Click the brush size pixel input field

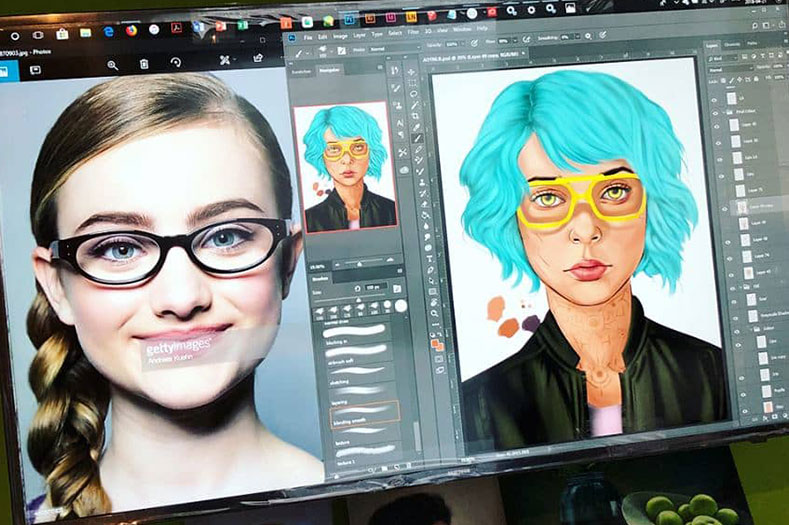[x=376, y=287]
